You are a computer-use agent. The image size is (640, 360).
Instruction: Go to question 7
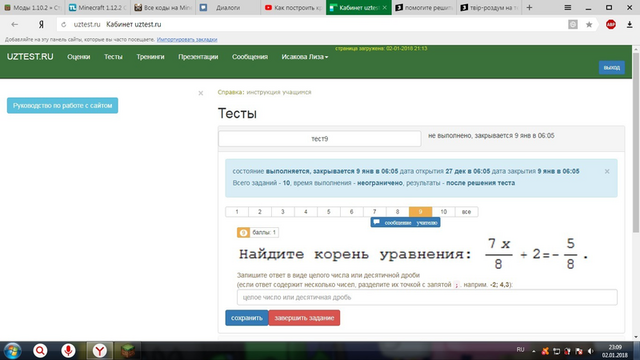coord(374,212)
